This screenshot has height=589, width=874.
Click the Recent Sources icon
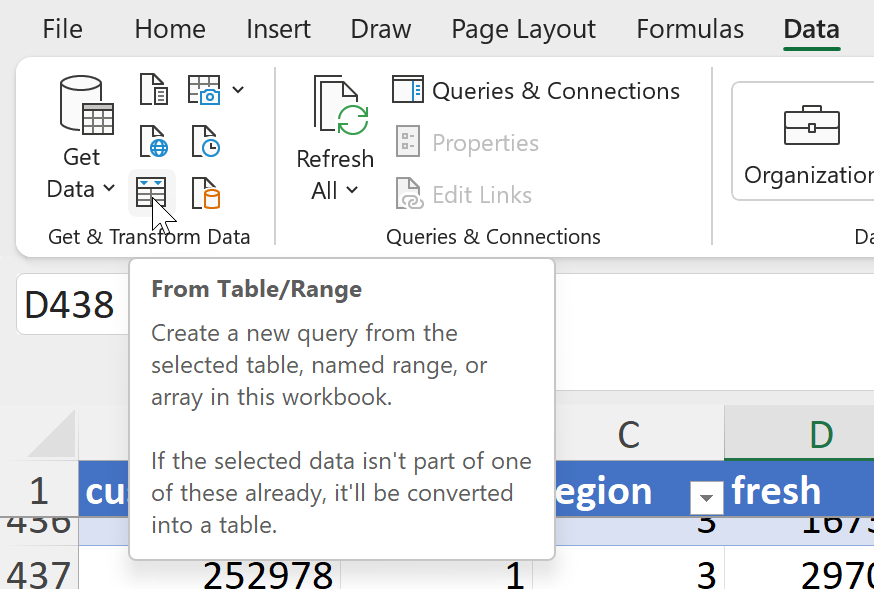click(206, 141)
